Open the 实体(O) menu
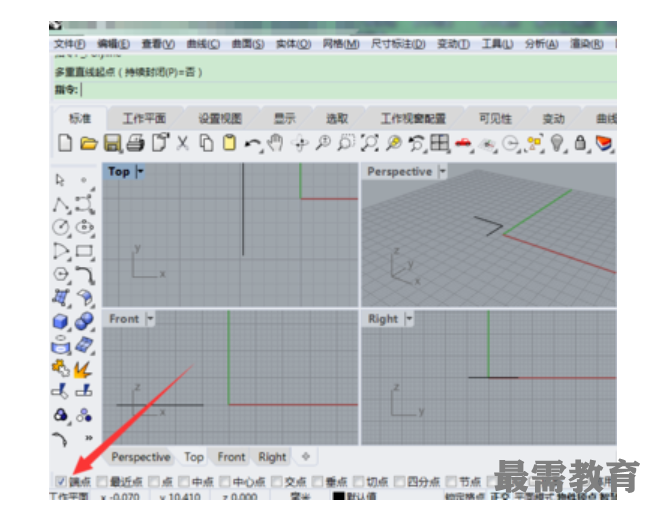Screen dimensions: 646x516 click(x=293, y=44)
